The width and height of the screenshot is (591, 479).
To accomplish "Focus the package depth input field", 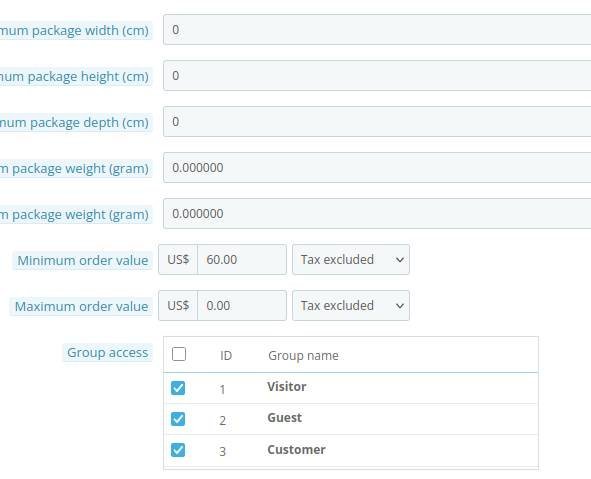I will pos(377,122).
